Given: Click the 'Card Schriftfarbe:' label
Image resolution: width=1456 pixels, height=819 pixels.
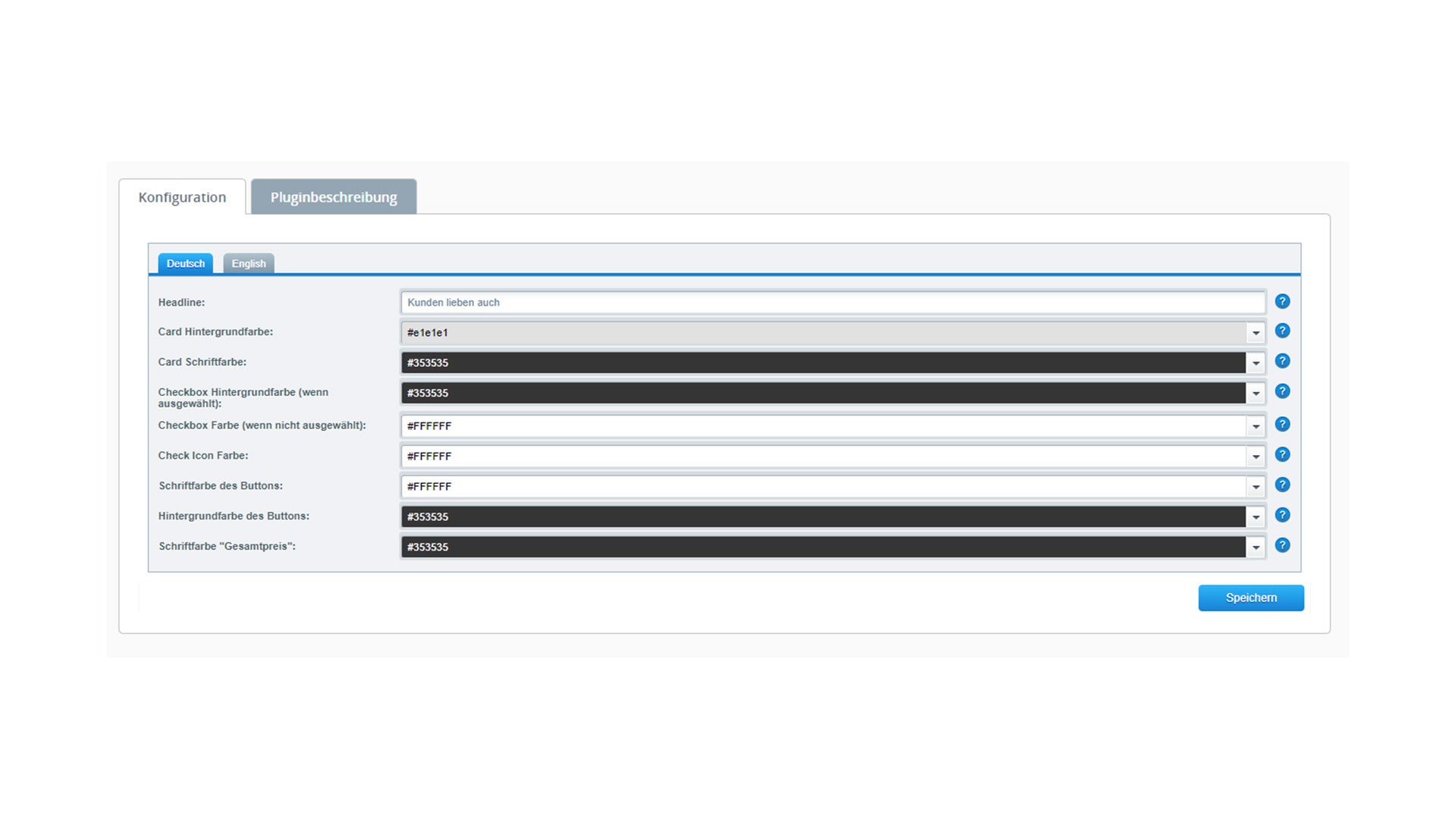Looking at the screenshot, I should point(202,362).
